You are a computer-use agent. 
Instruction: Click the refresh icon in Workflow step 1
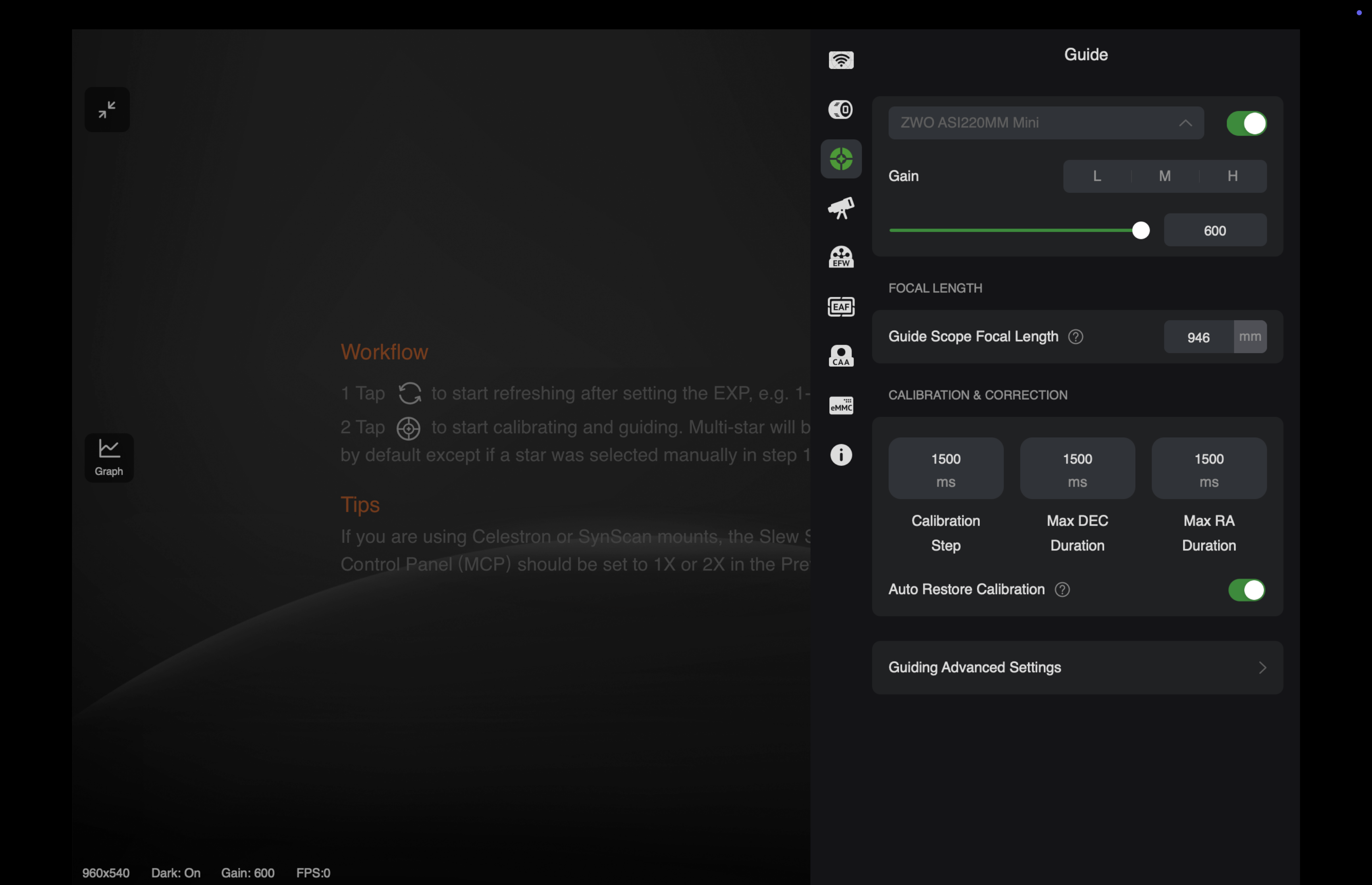click(409, 394)
